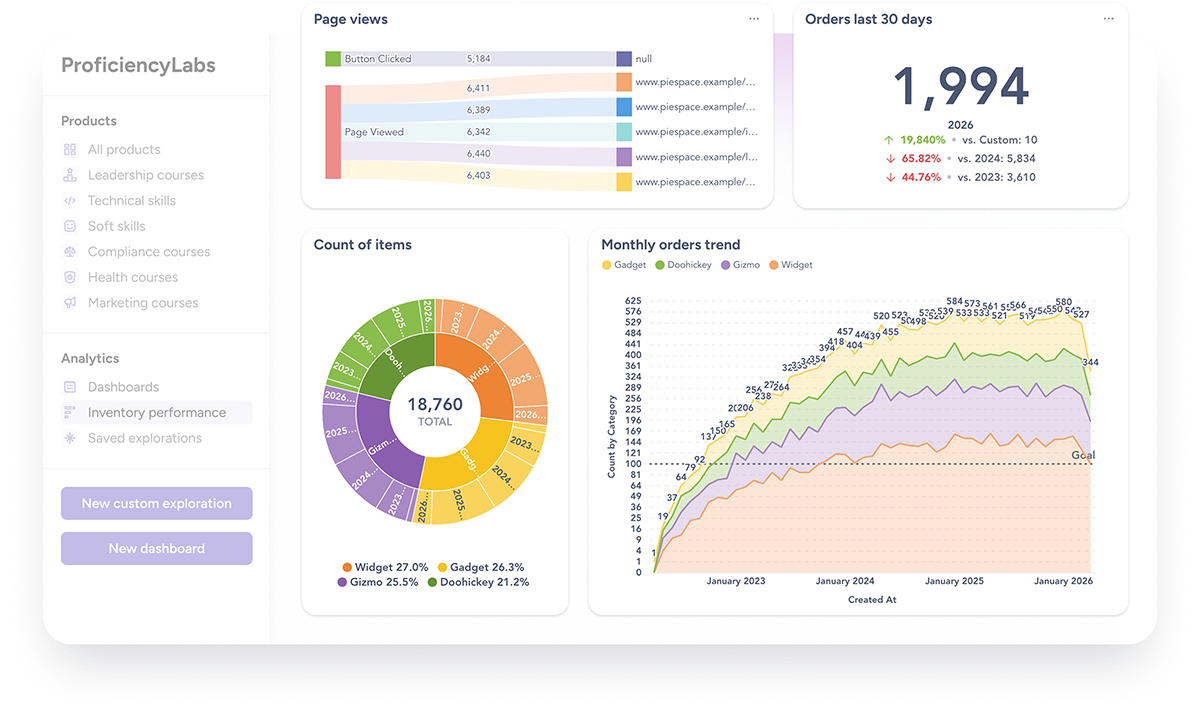Select the Button Clicked node in Page views
The width and height of the screenshot is (1200, 716).
333,59
